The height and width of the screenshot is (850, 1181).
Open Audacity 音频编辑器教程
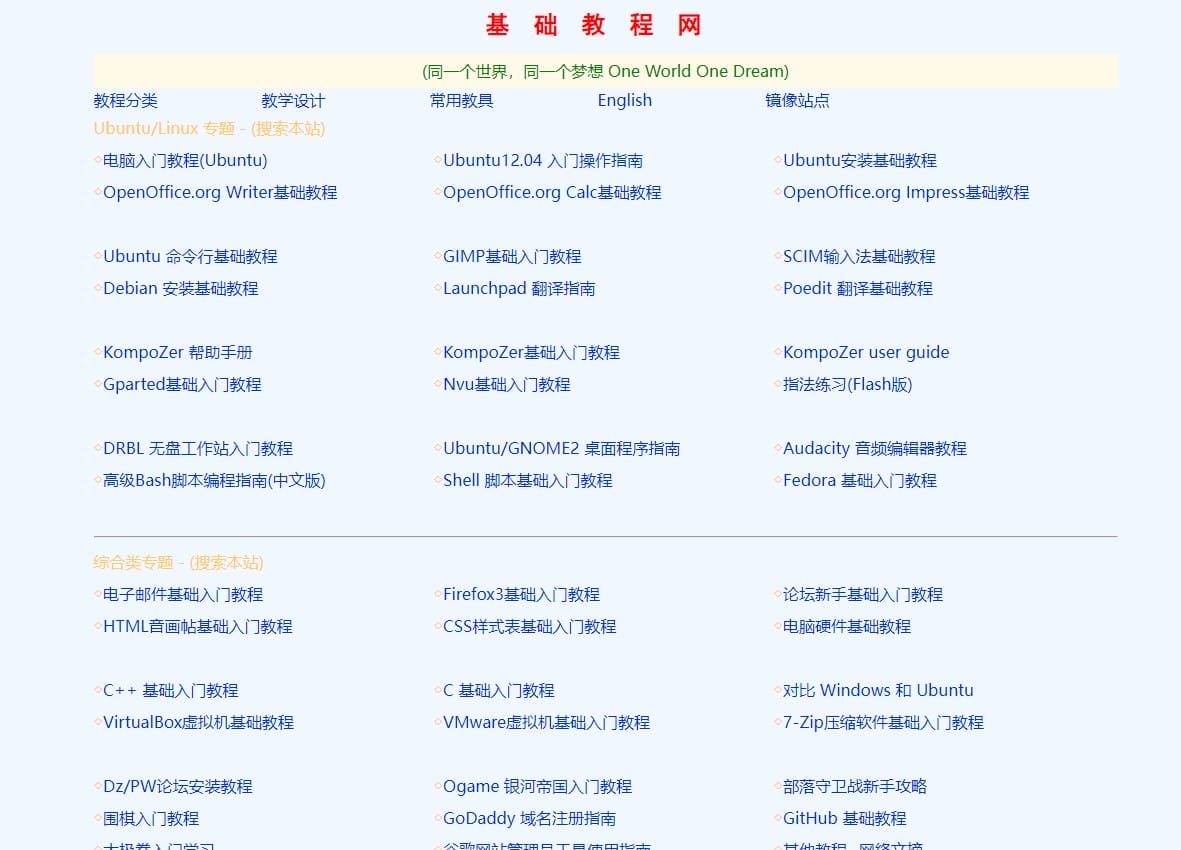874,449
